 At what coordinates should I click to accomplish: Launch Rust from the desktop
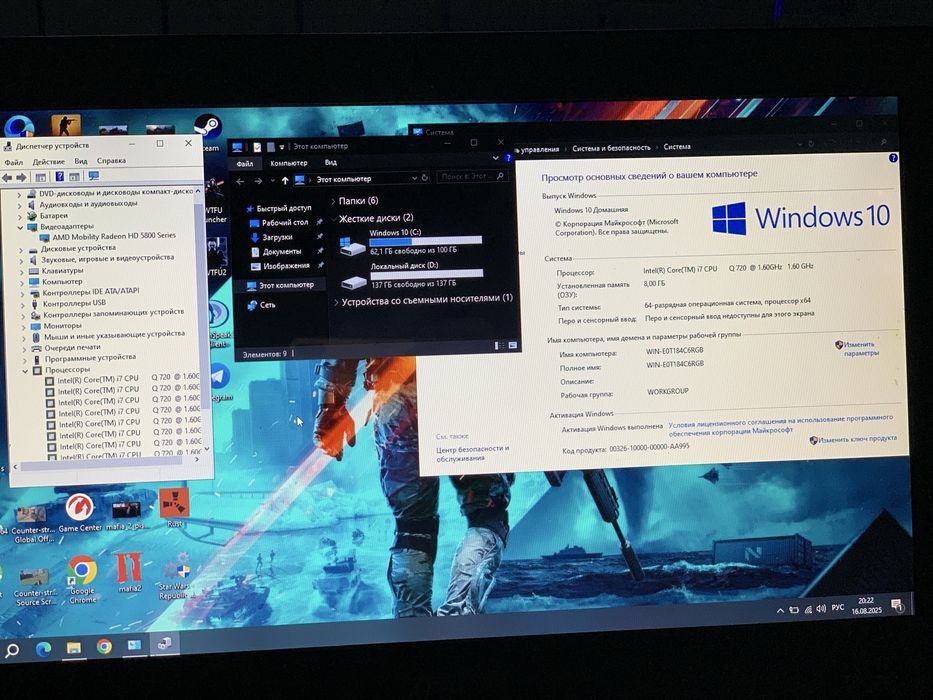pos(174,508)
